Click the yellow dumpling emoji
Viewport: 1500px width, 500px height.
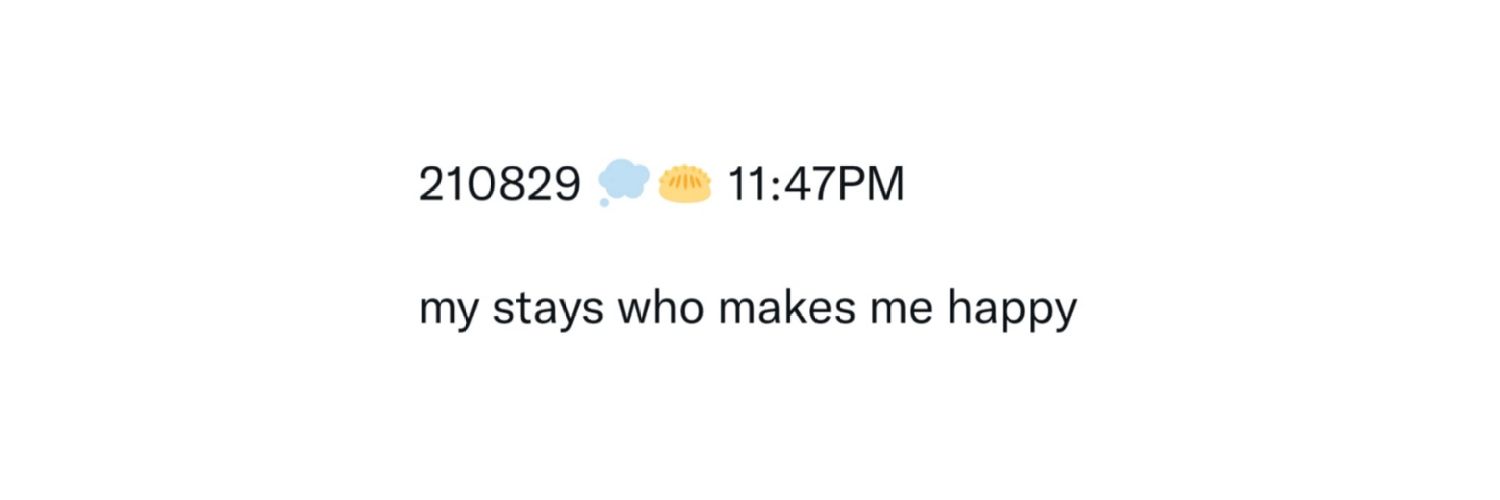tap(685, 183)
